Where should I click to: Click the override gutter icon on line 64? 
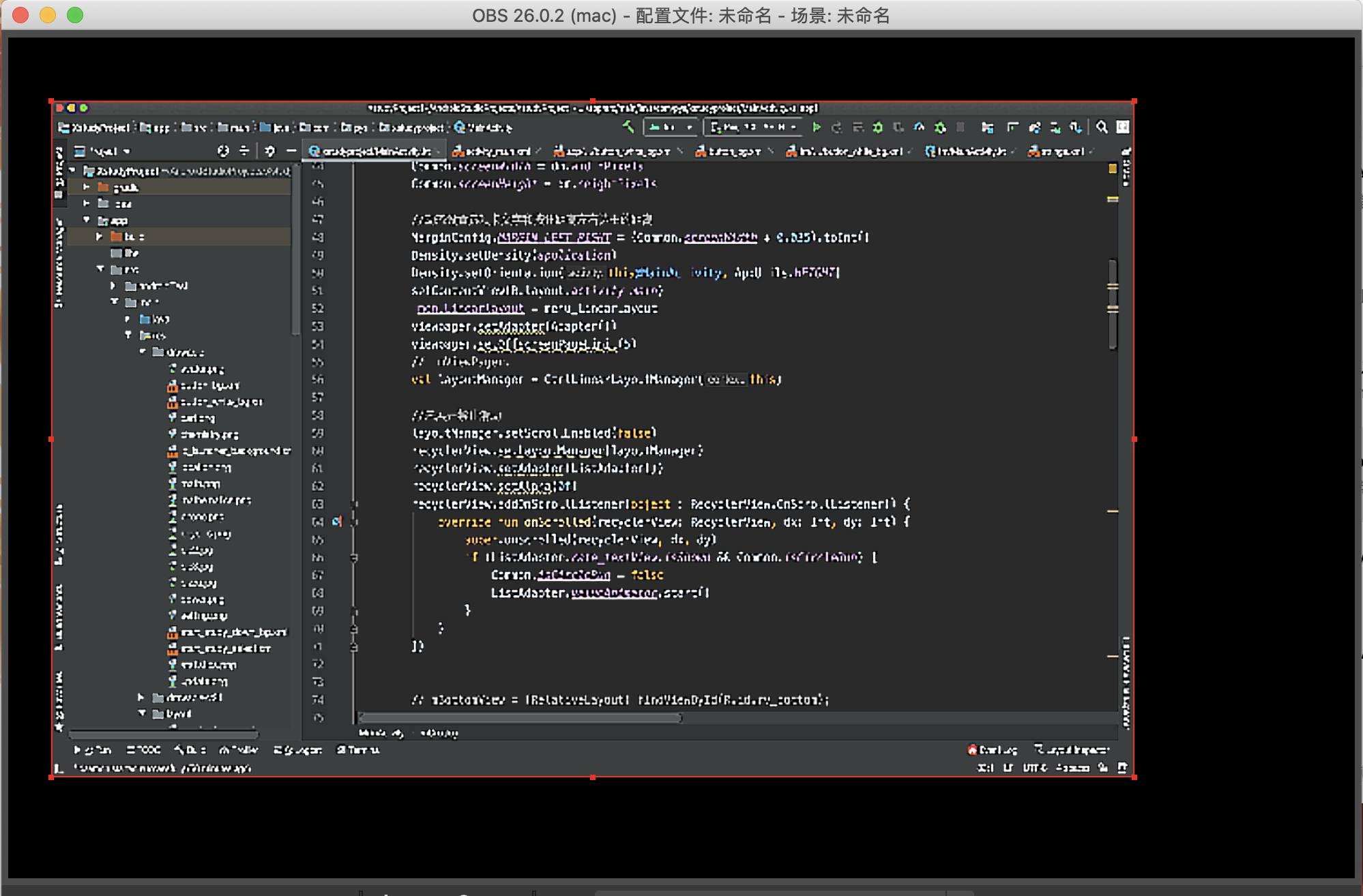[337, 522]
